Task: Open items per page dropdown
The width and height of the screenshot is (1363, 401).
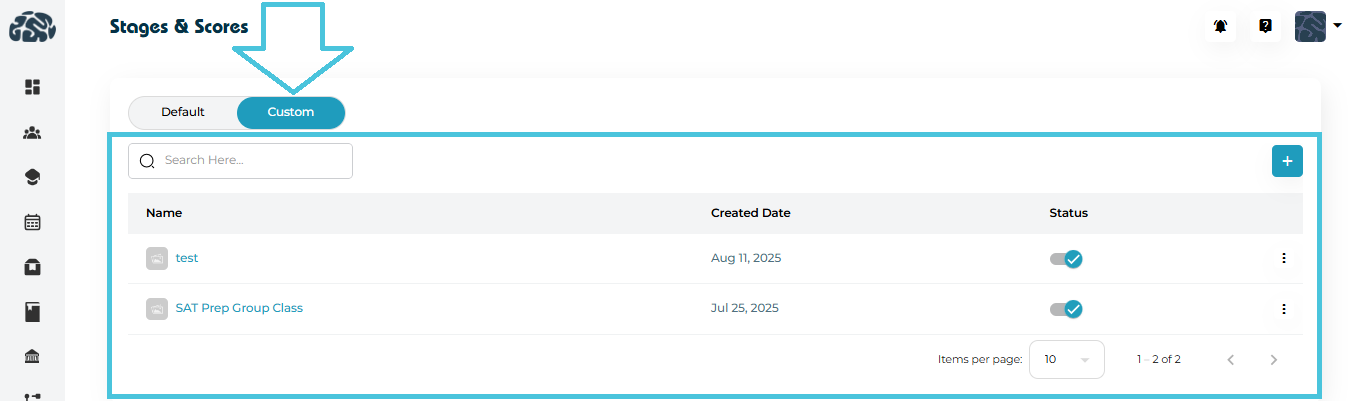Action: coord(1066,359)
